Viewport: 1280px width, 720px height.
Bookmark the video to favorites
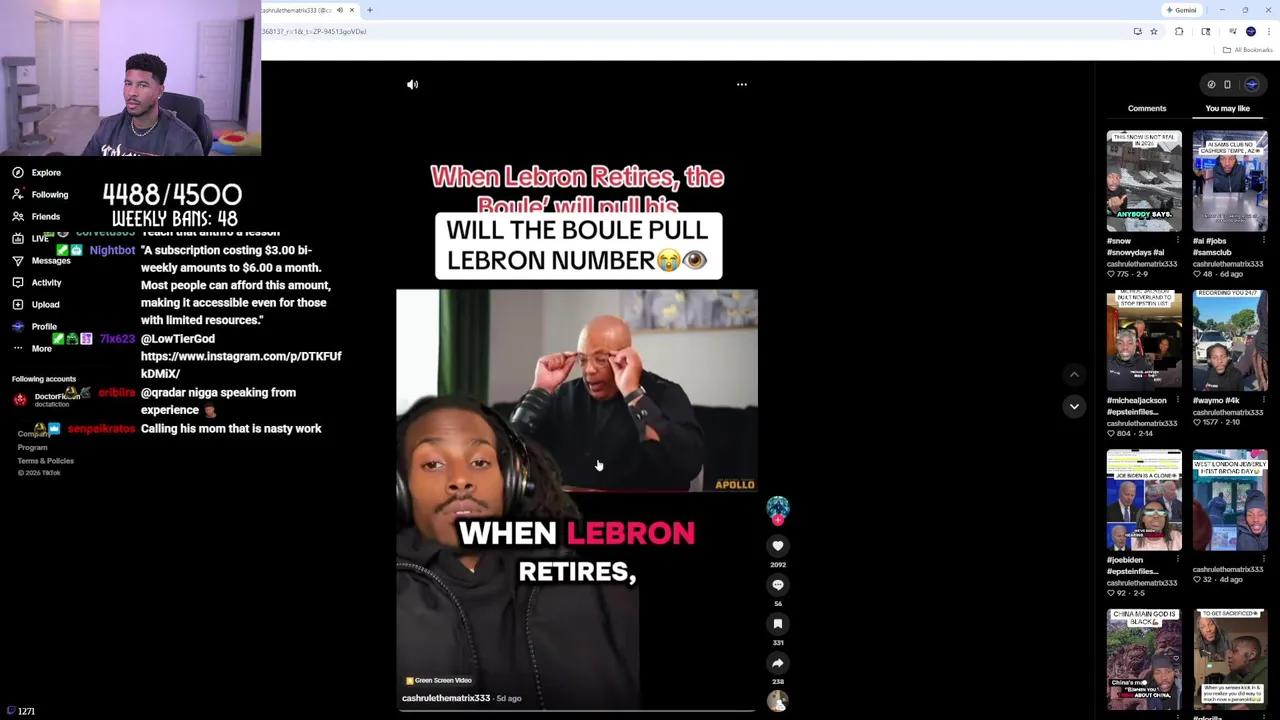(777, 624)
